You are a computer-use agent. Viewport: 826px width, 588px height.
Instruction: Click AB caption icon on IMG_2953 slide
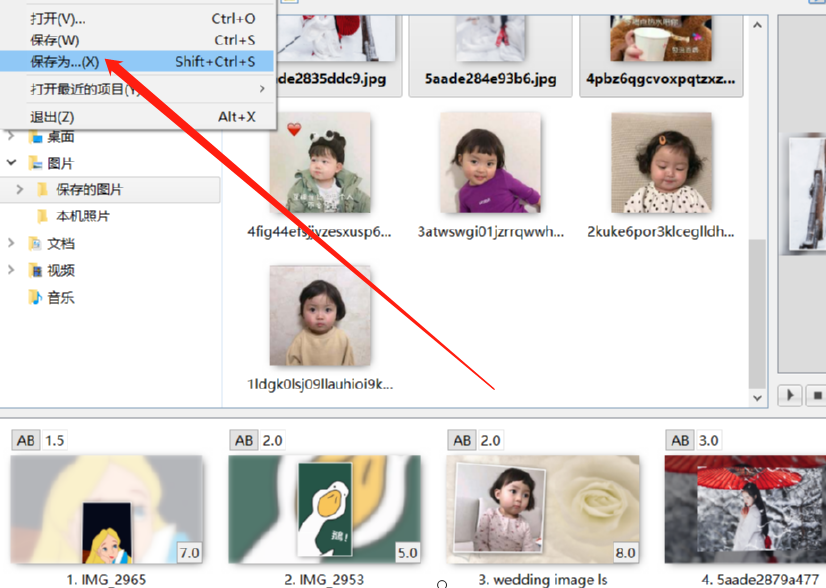[x=244, y=441]
